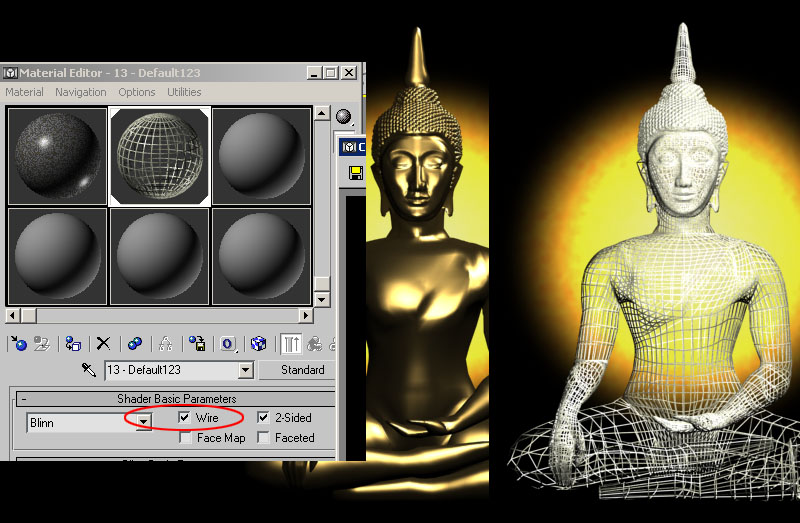This screenshot has height=523, width=800.
Task: Open the Material Effects Channel icon
Action: tap(228, 344)
